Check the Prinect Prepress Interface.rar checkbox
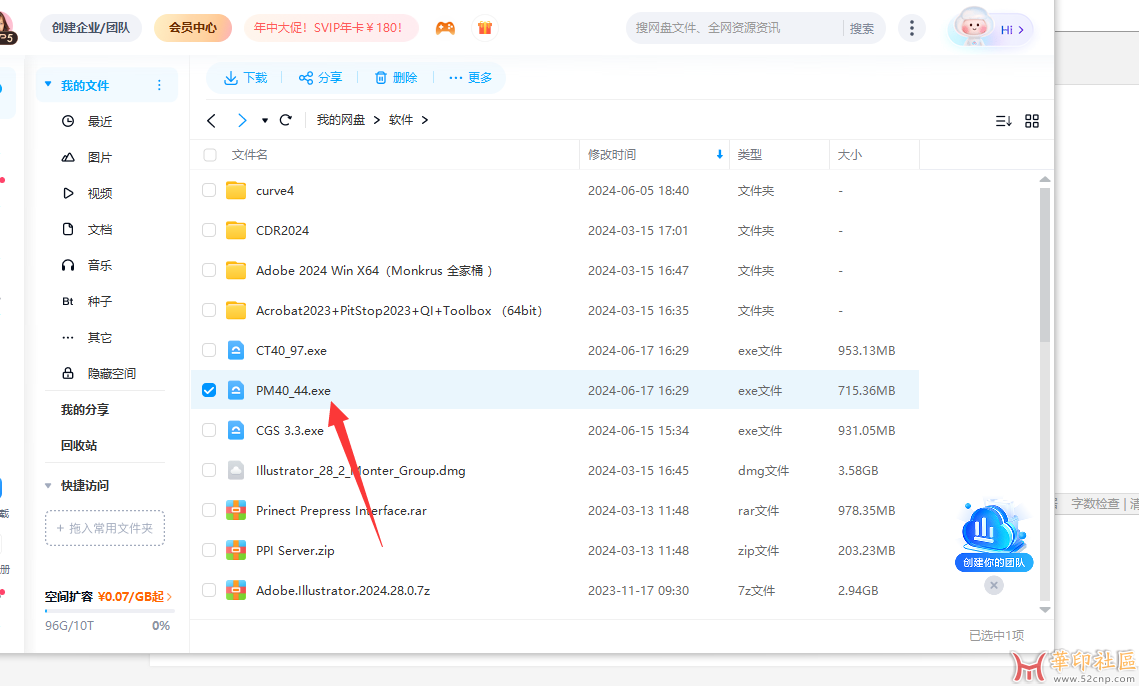1139x686 pixels. click(x=209, y=510)
